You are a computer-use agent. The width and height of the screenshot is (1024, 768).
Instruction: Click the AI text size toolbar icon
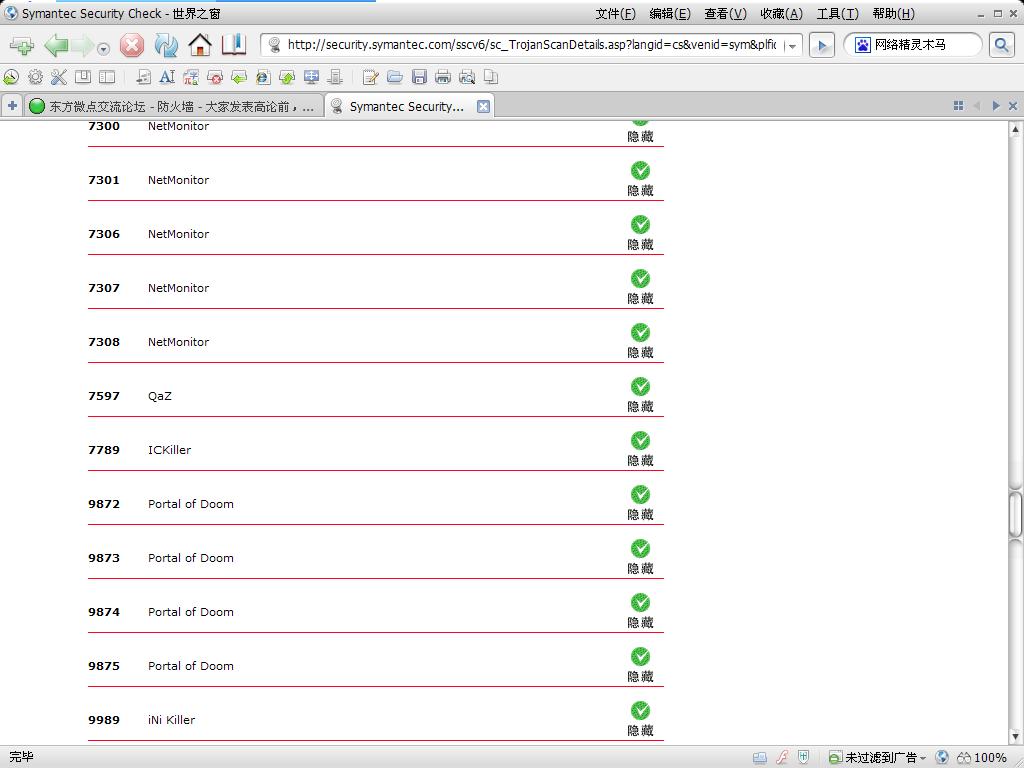[167, 77]
